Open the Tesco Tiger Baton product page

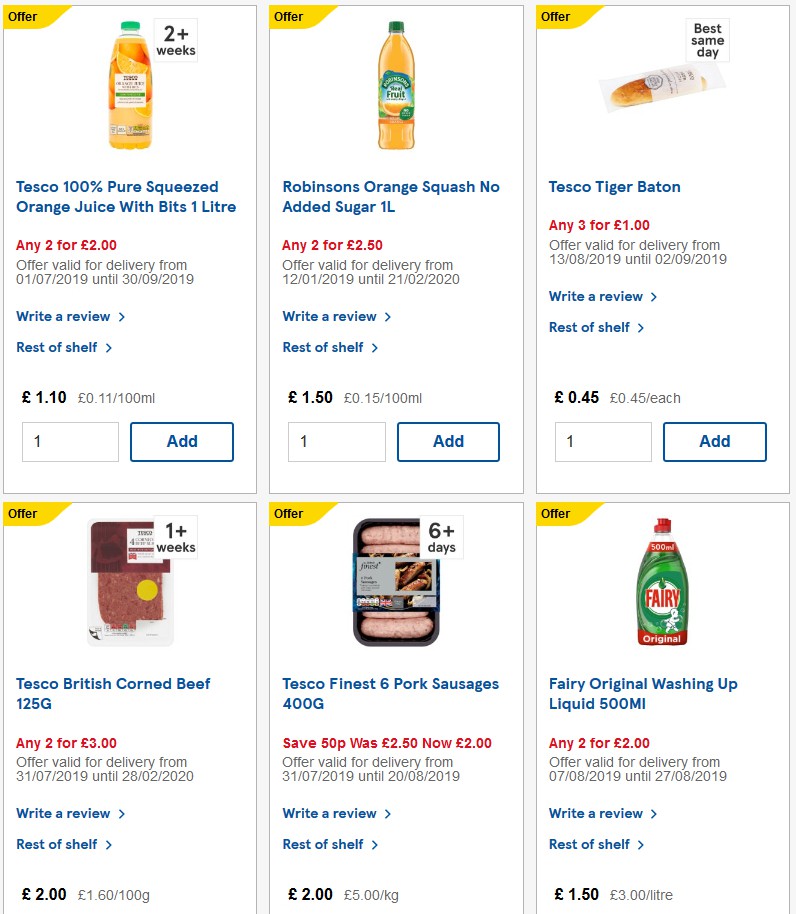614,187
